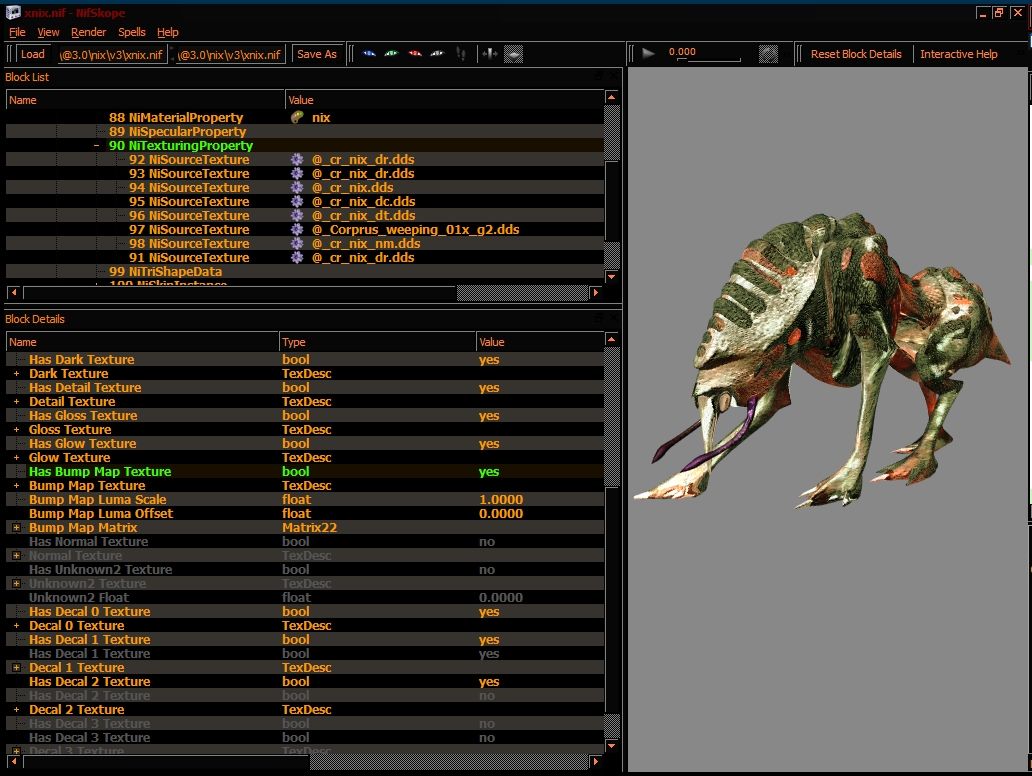Click the Block List scroll up arrow
This screenshot has width=1032, height=776.
[x=611, y=97]
